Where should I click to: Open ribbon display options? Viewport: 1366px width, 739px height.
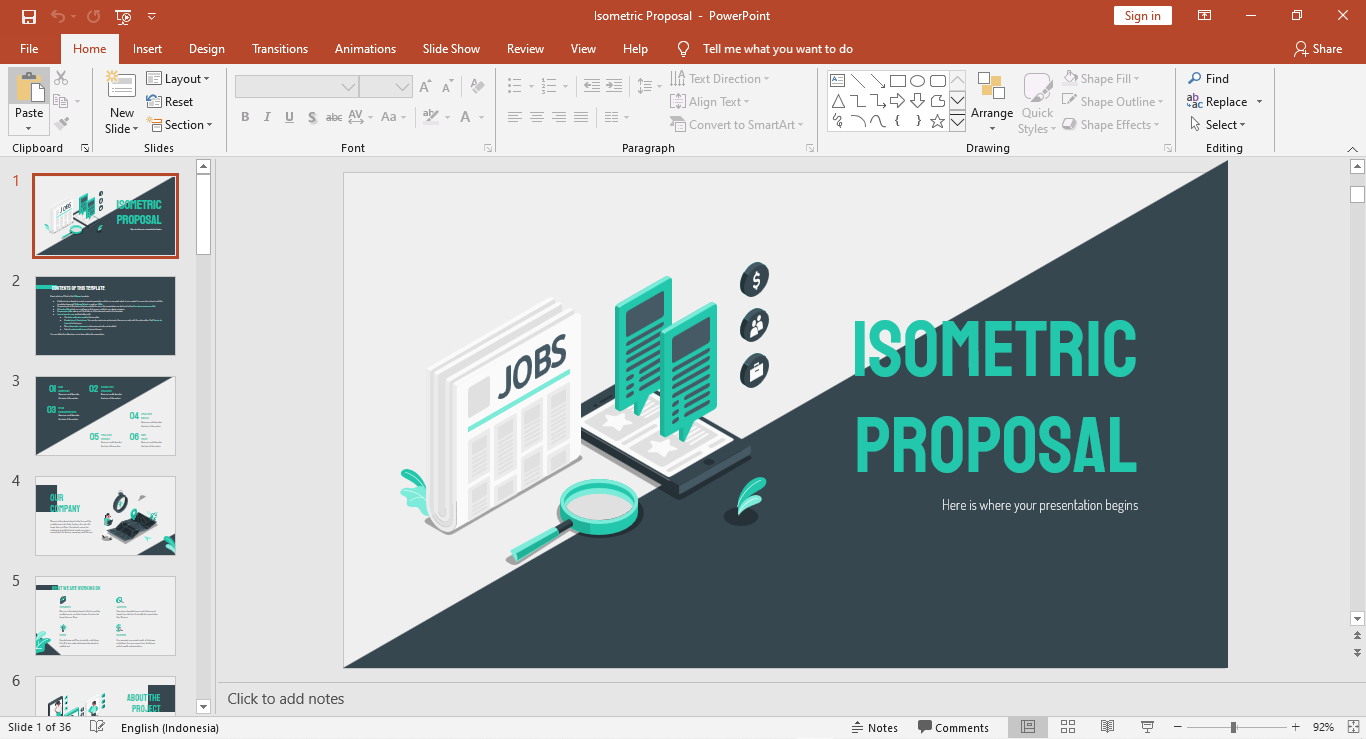(1205, 16)
